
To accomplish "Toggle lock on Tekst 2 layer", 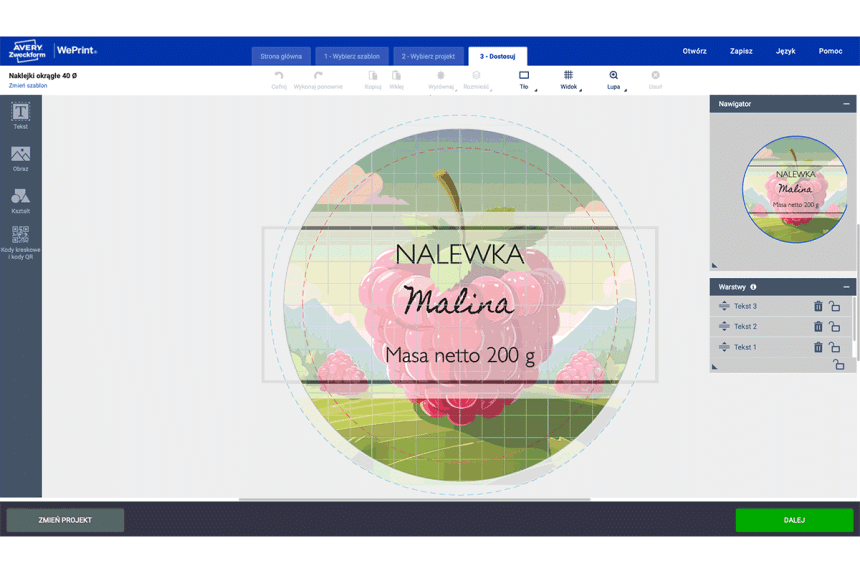I will [x=835, y=326].
